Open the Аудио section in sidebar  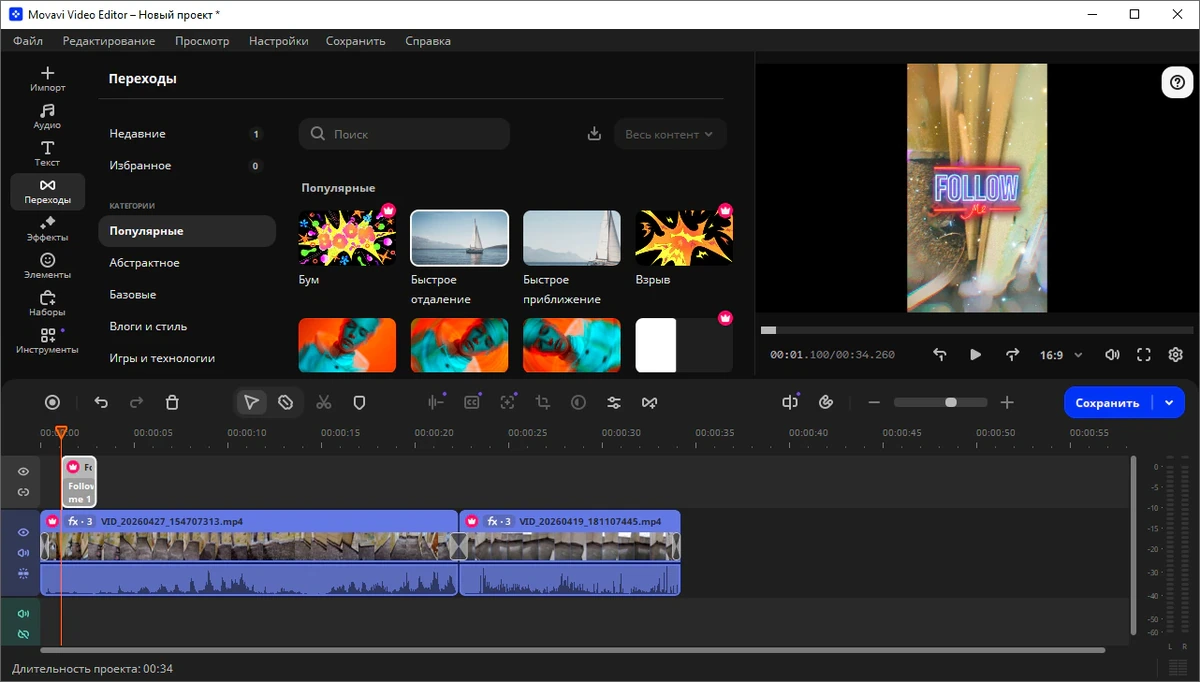point(47,116)
